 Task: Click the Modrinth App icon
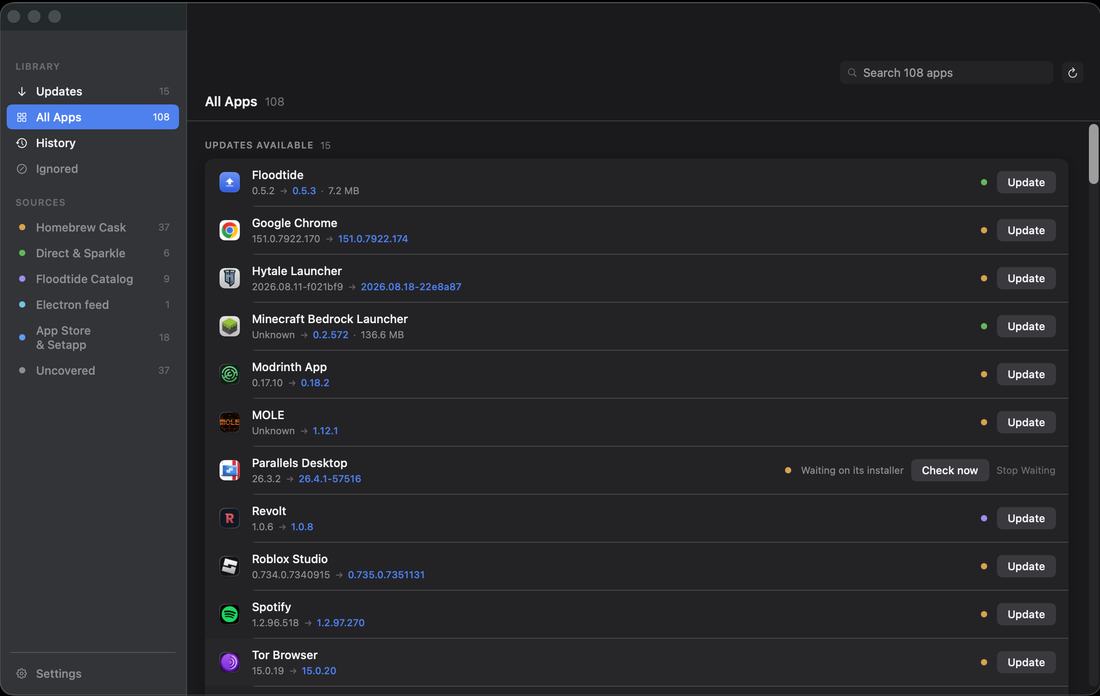[x=229, y=375]
